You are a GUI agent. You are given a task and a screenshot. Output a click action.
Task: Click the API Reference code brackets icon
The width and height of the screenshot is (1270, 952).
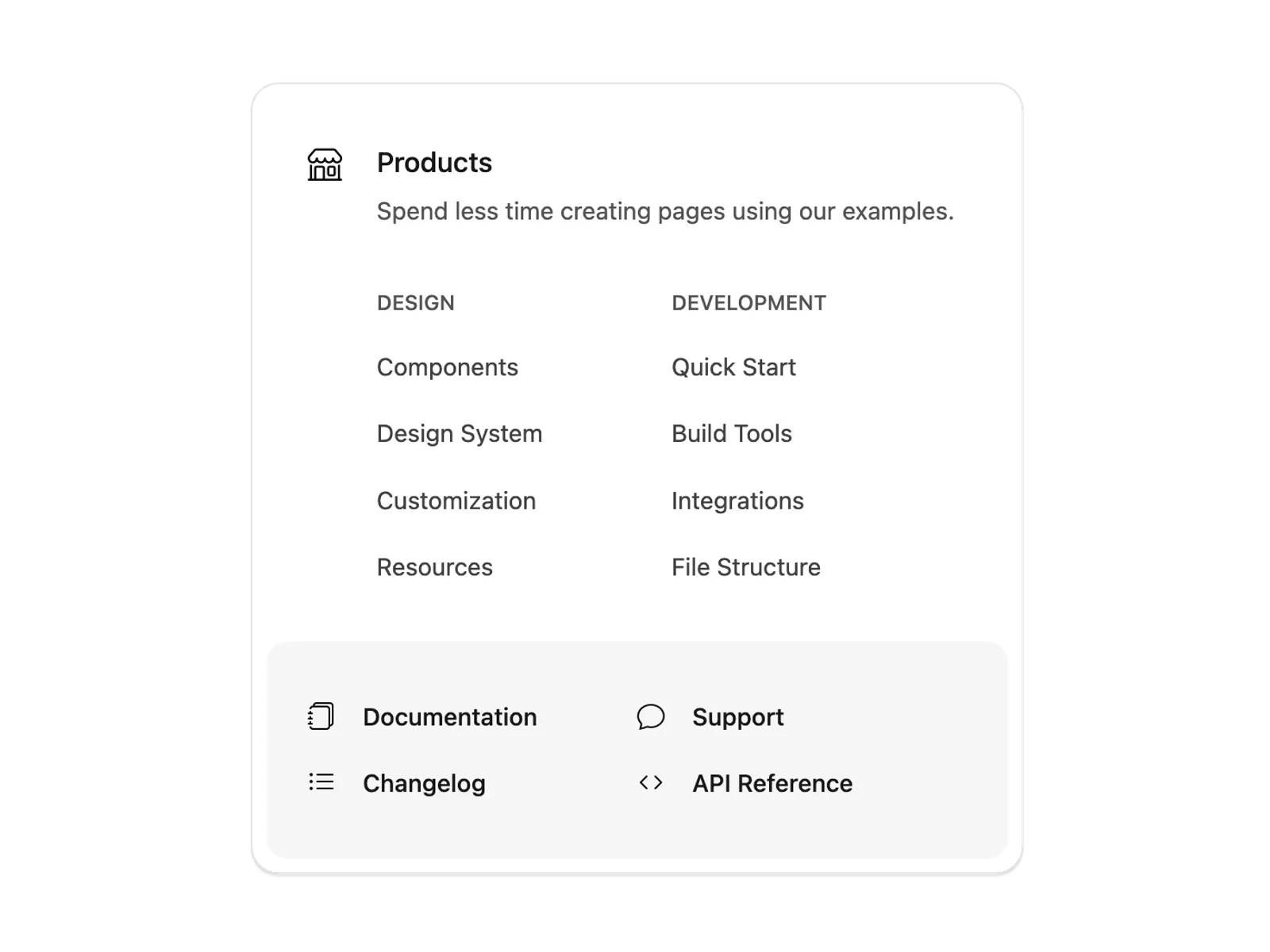pyautogui.click(x=651, y=783)
